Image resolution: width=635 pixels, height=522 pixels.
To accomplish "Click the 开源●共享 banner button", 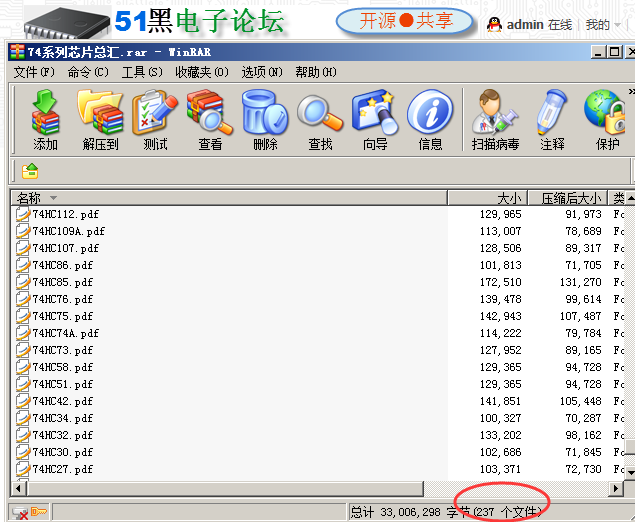I will (x=405, y=21).
